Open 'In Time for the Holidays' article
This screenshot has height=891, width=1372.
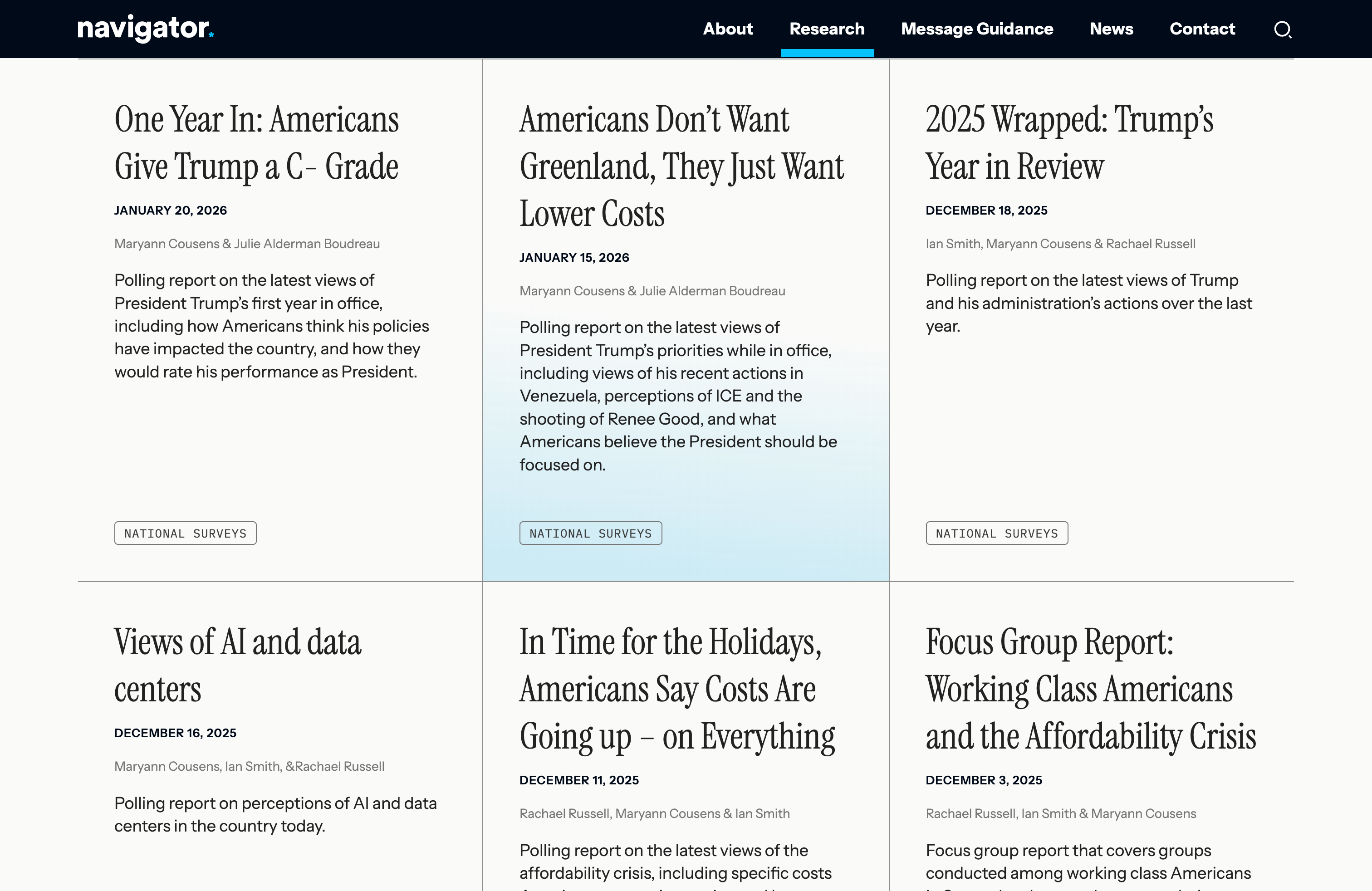pyautogui.click(x=677, y=689)
